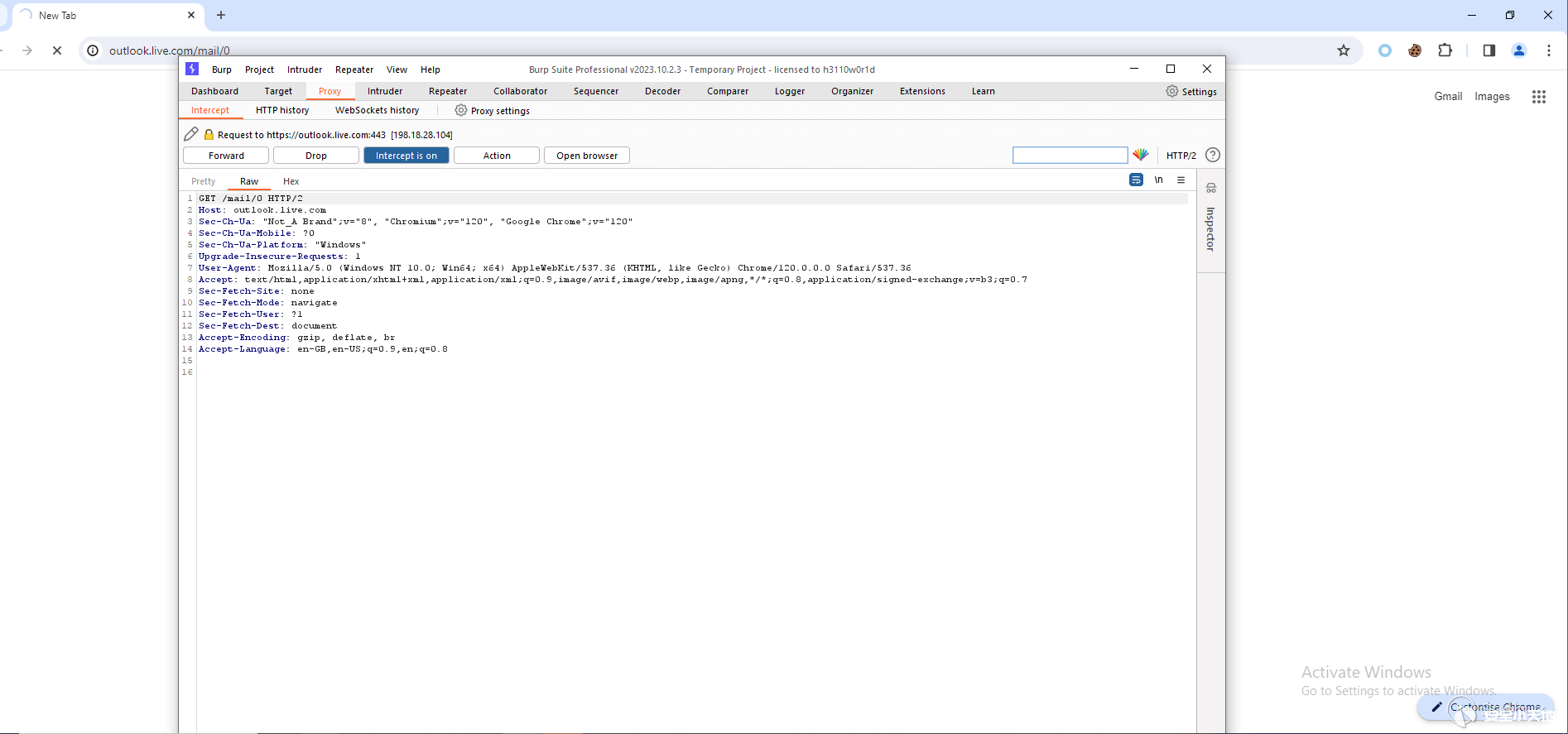
Task: Toggle the blue message wrap icon in editor
Action: tap(1136, 180)
